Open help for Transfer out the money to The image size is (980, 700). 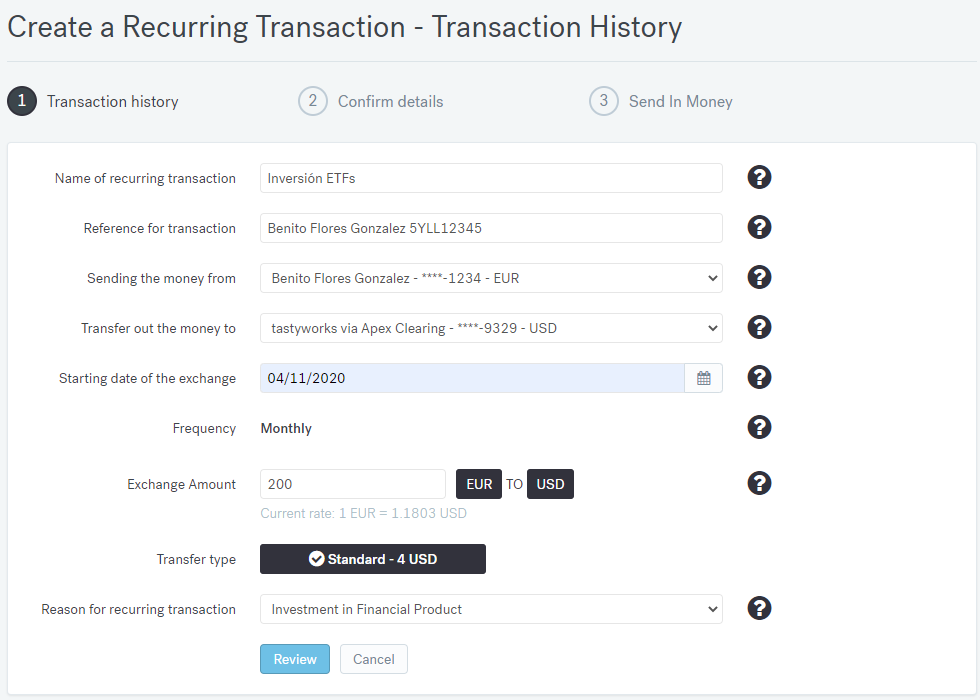[759, 328]
